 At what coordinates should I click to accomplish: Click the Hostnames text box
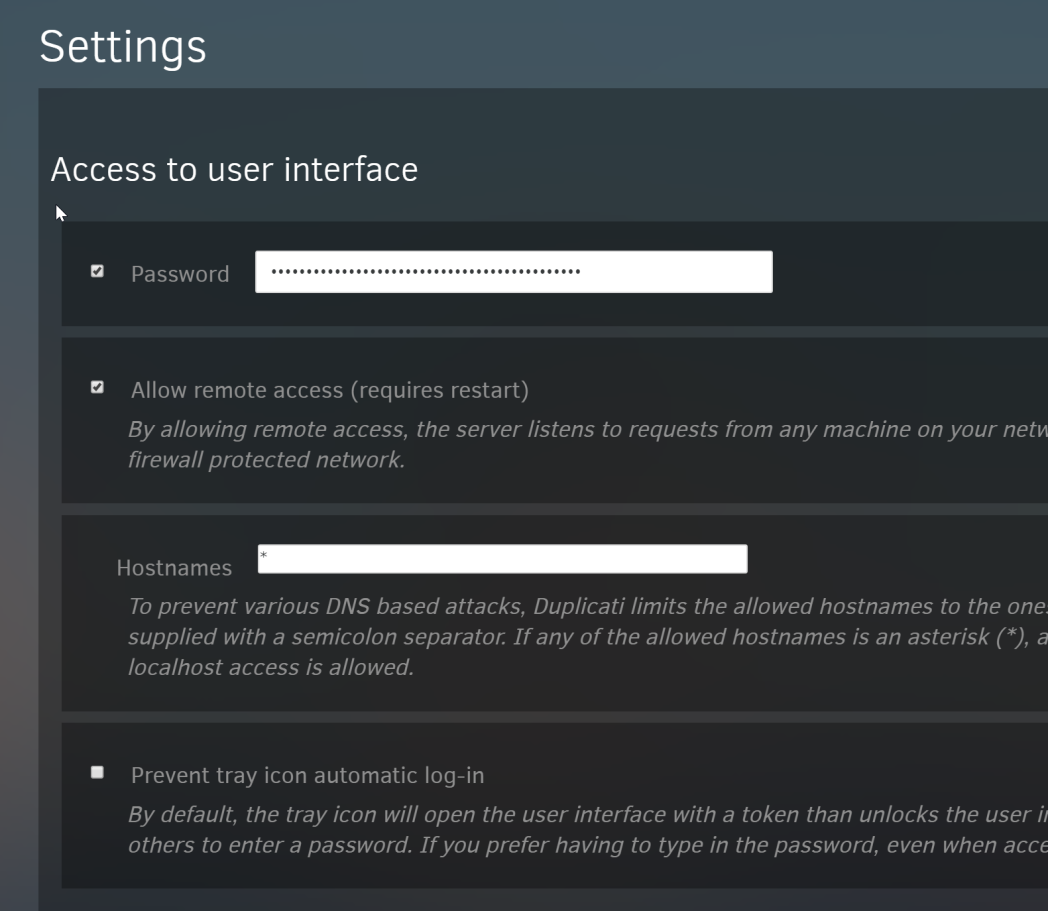coord(500,558)
